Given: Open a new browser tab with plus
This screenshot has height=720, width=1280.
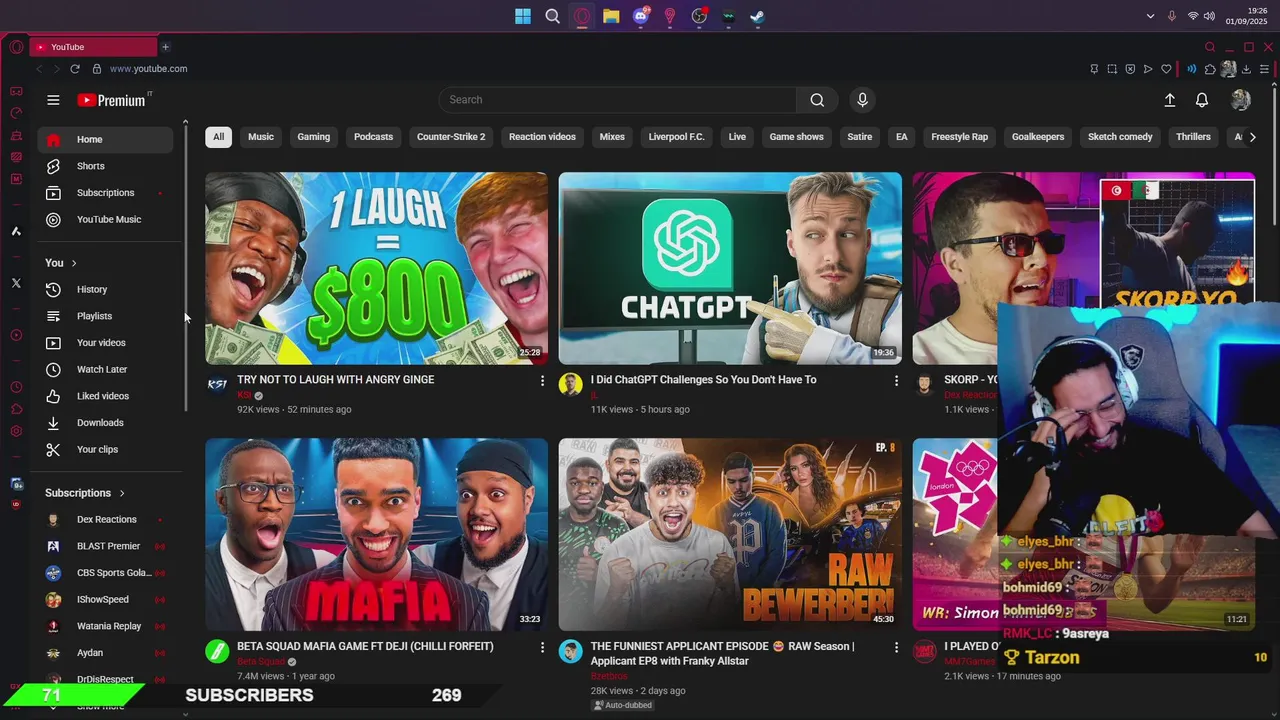Looking at the screenshot, I should (x=165, y=47).
